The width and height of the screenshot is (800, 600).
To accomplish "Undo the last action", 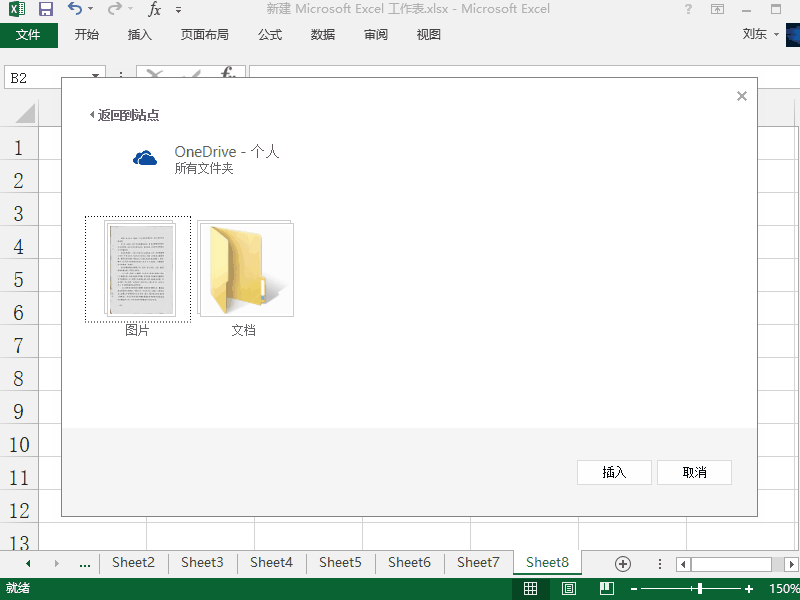I will [75, 8].
